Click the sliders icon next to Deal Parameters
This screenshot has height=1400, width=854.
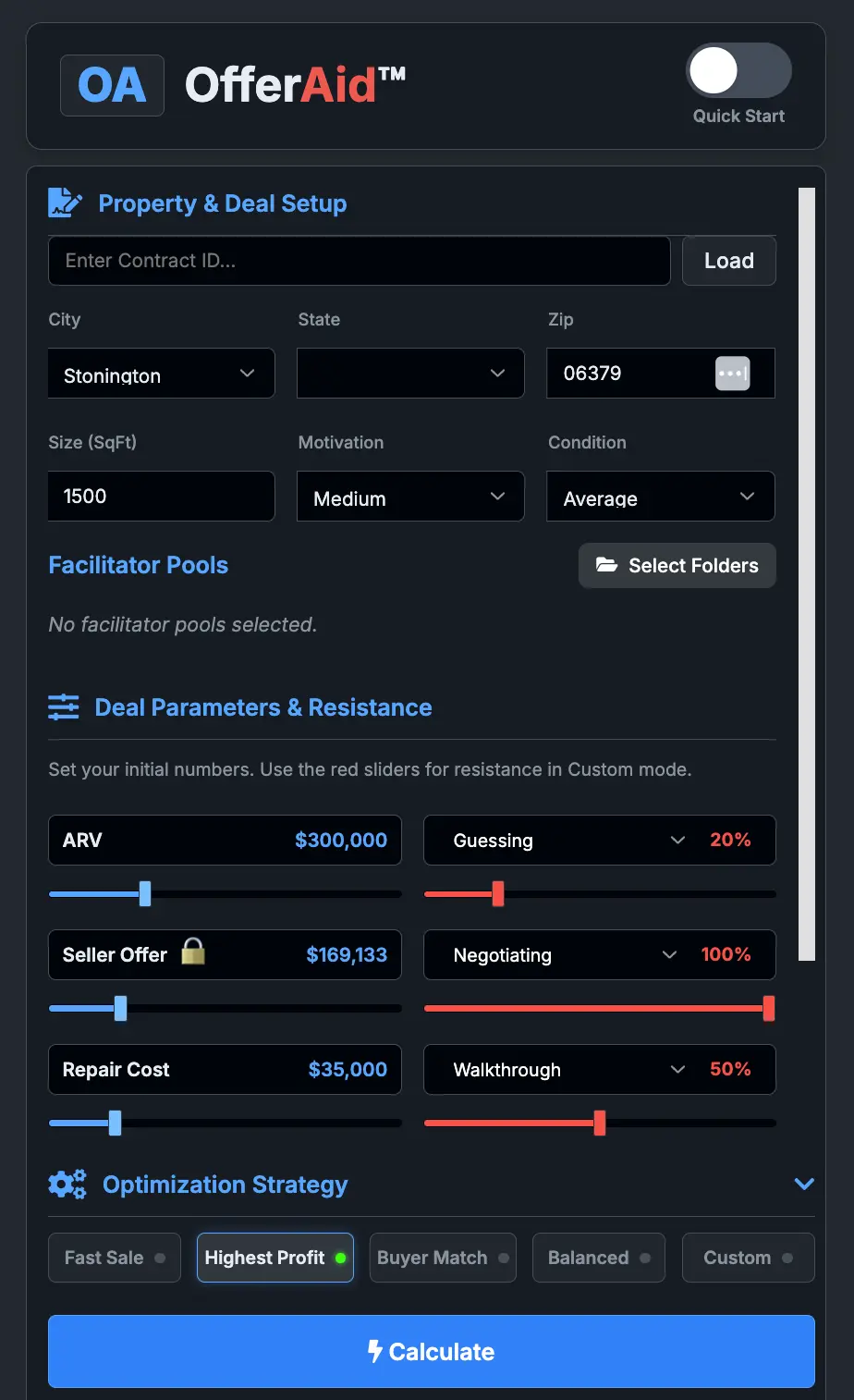point(63,706)
